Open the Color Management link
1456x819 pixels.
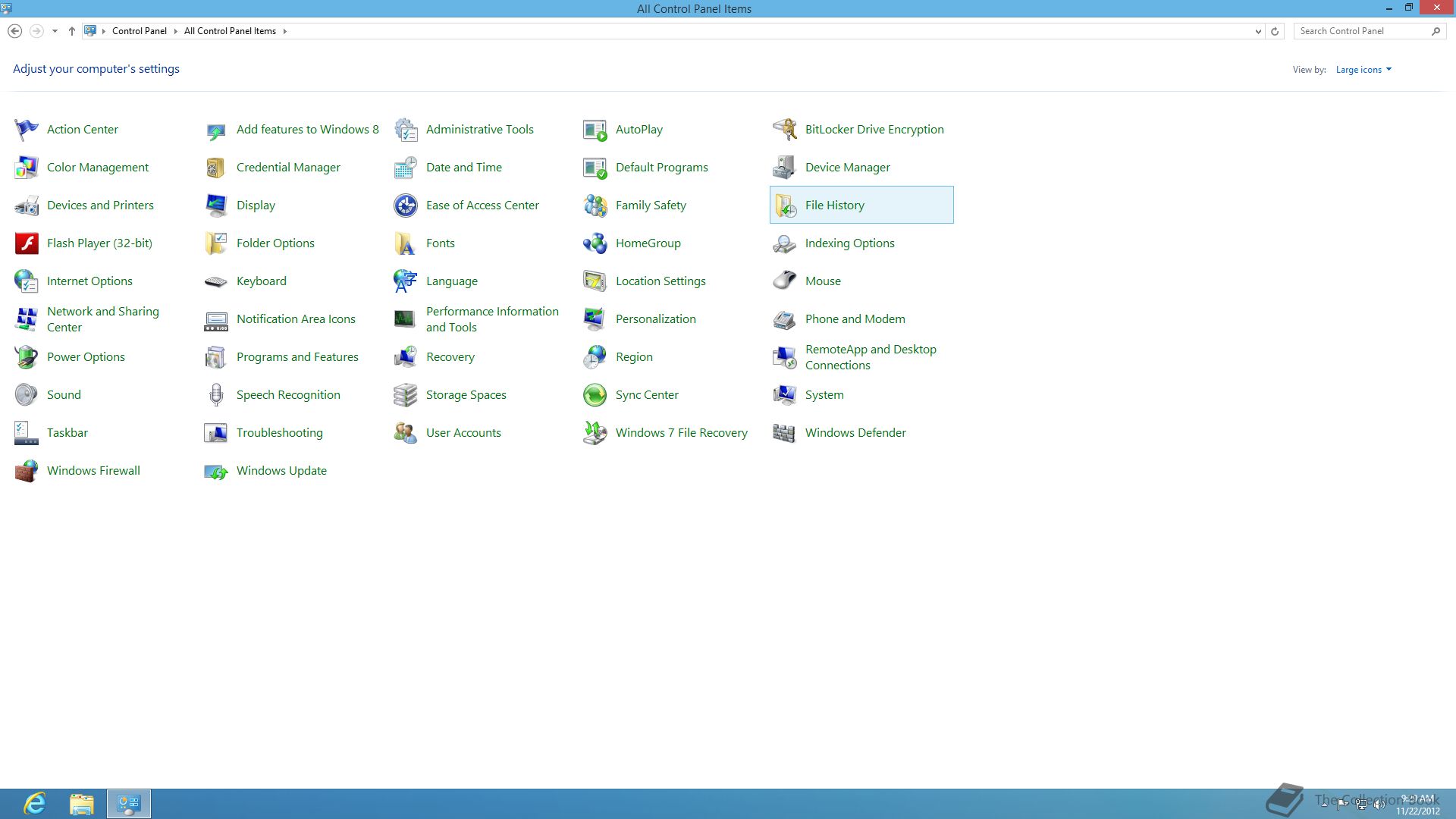[98, 168]
